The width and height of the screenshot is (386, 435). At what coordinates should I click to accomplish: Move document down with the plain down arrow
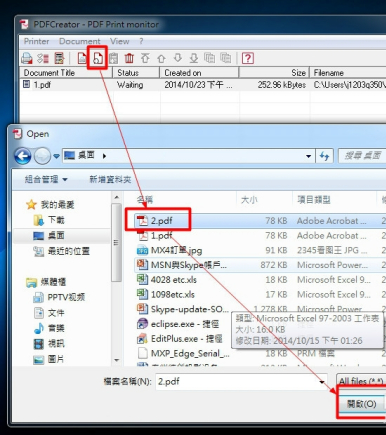pyautogui.click(x=178, y=58)
